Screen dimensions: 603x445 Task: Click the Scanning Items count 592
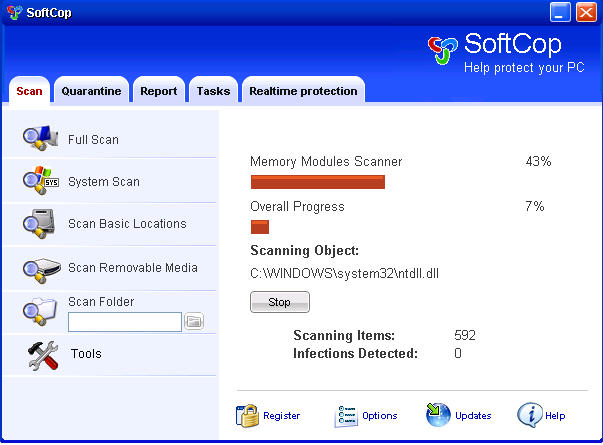coord(465,335)
